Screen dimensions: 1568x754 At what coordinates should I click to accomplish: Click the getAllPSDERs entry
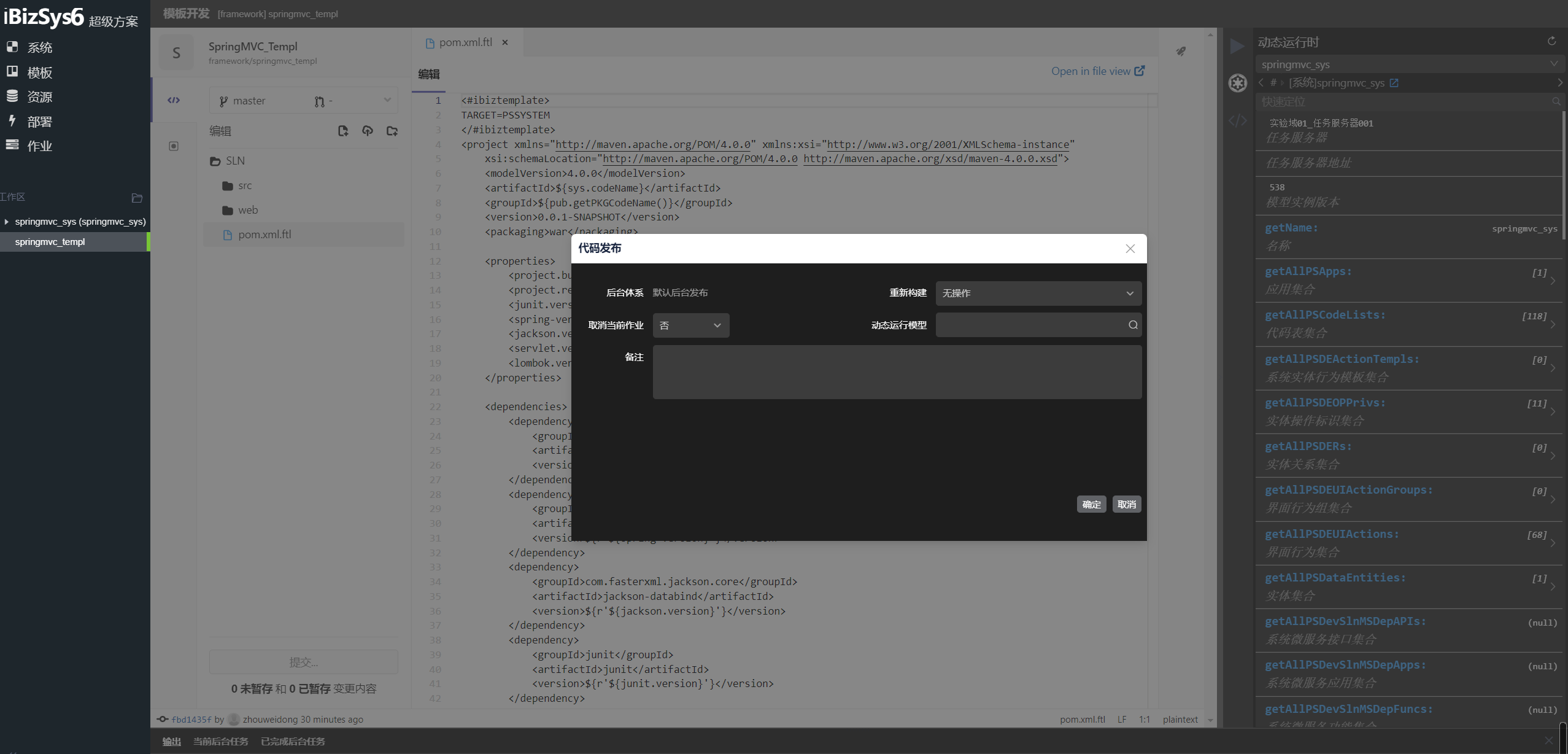1409,456
